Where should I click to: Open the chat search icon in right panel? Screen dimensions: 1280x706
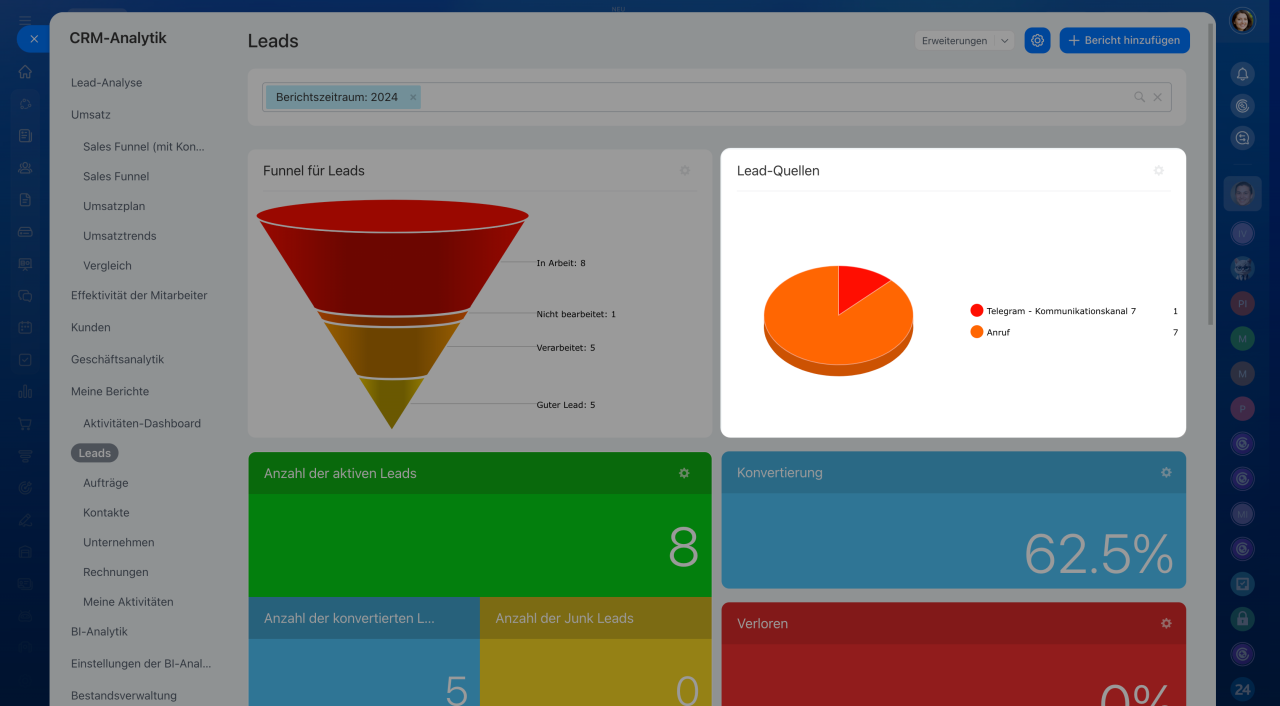[1242, 138]
